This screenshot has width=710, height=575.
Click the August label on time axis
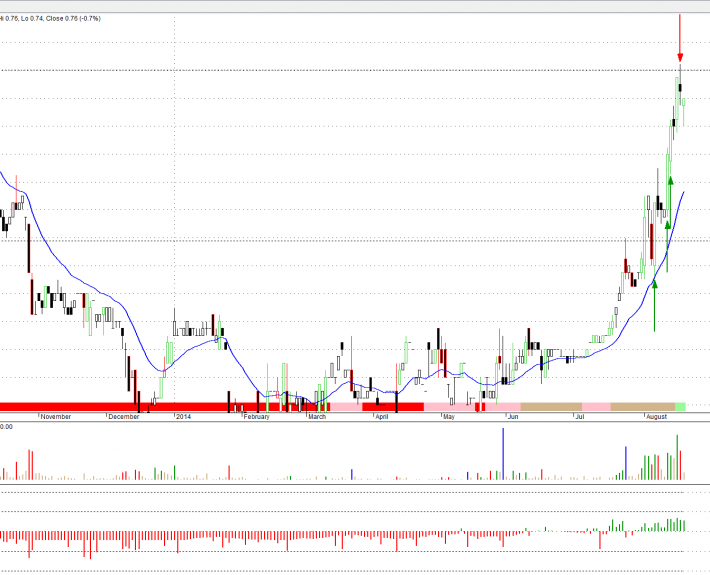(656, 416)
